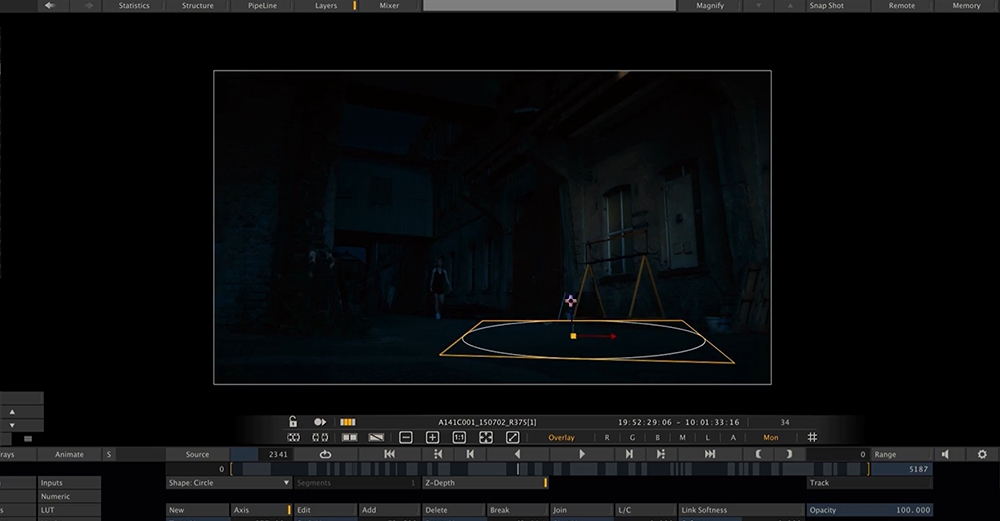Click the down arrow in the left panel
1000x521 pixels.
[11, 425]
